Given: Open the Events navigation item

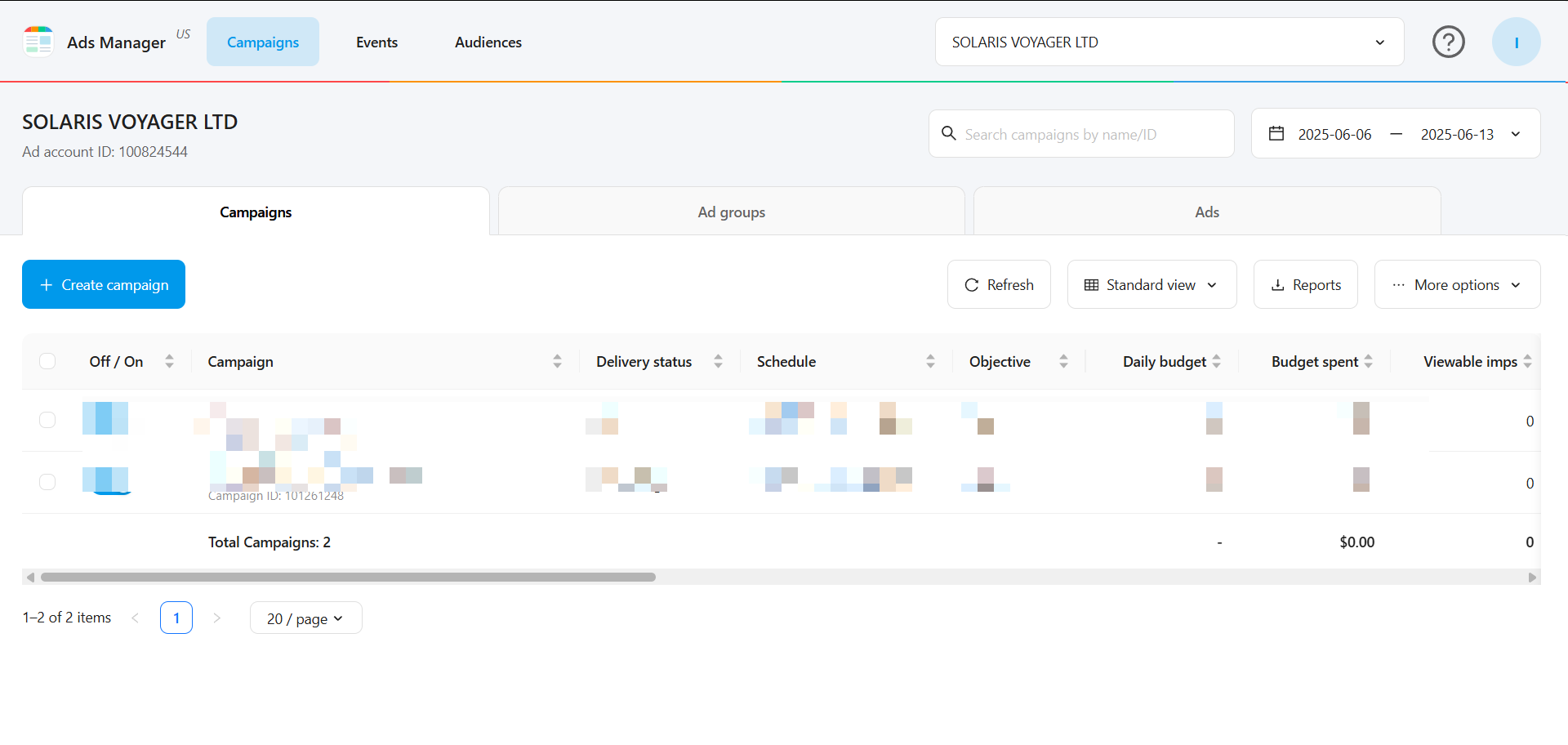Looking at the screenshot, I should coord(376,42).
